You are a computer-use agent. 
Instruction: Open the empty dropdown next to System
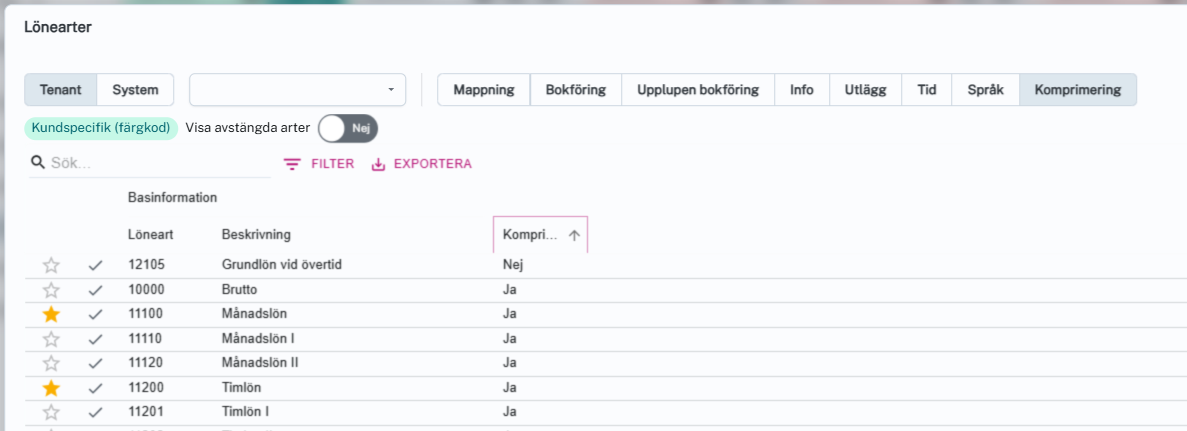[x=297, y=90]
